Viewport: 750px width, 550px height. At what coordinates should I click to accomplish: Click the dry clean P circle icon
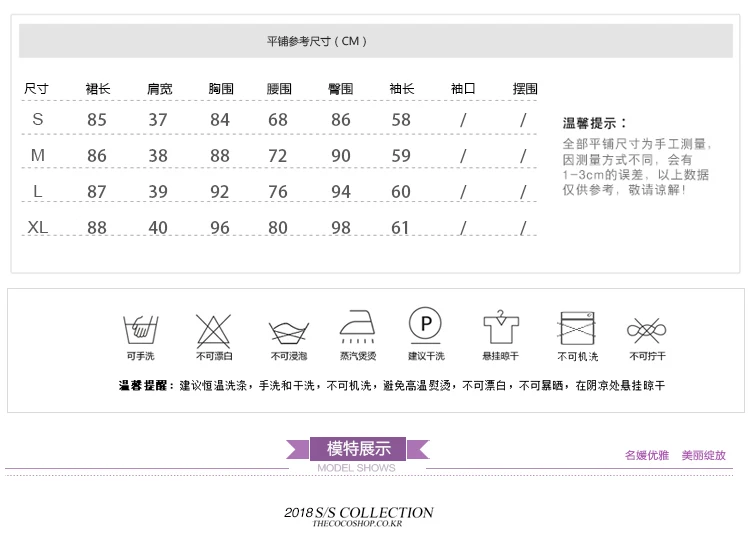coord(425,325)
